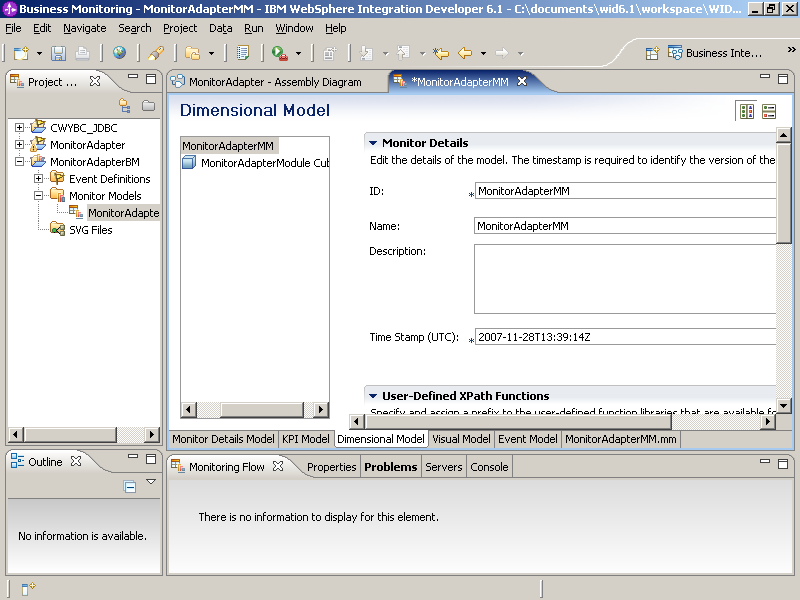Click into the Time Stamp (UTC) field

(x=625, y=337)
